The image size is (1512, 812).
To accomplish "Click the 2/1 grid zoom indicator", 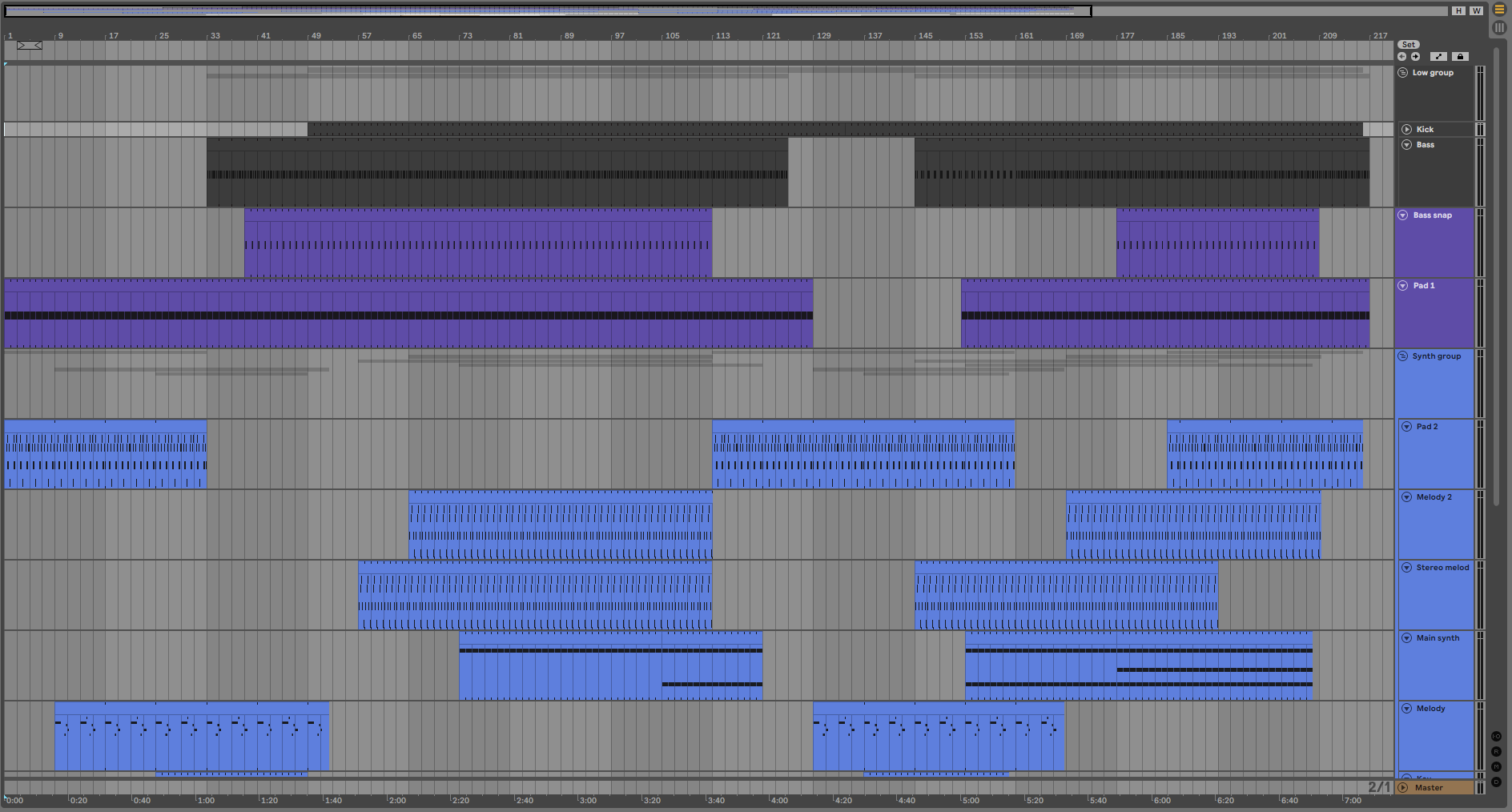I will click(1379, 787).
